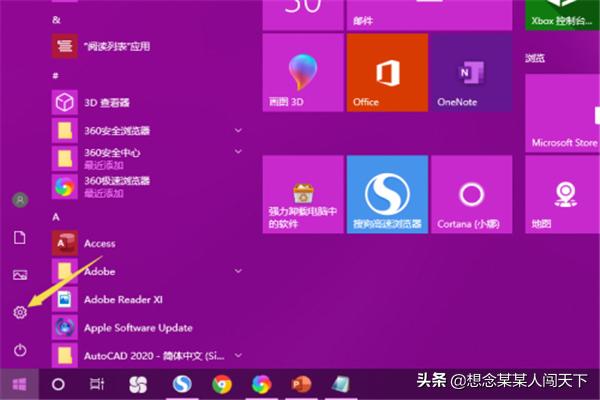This screenshot has width=600, height=400.
Task: Click the Windows Start button
Action: pos(19,384)
